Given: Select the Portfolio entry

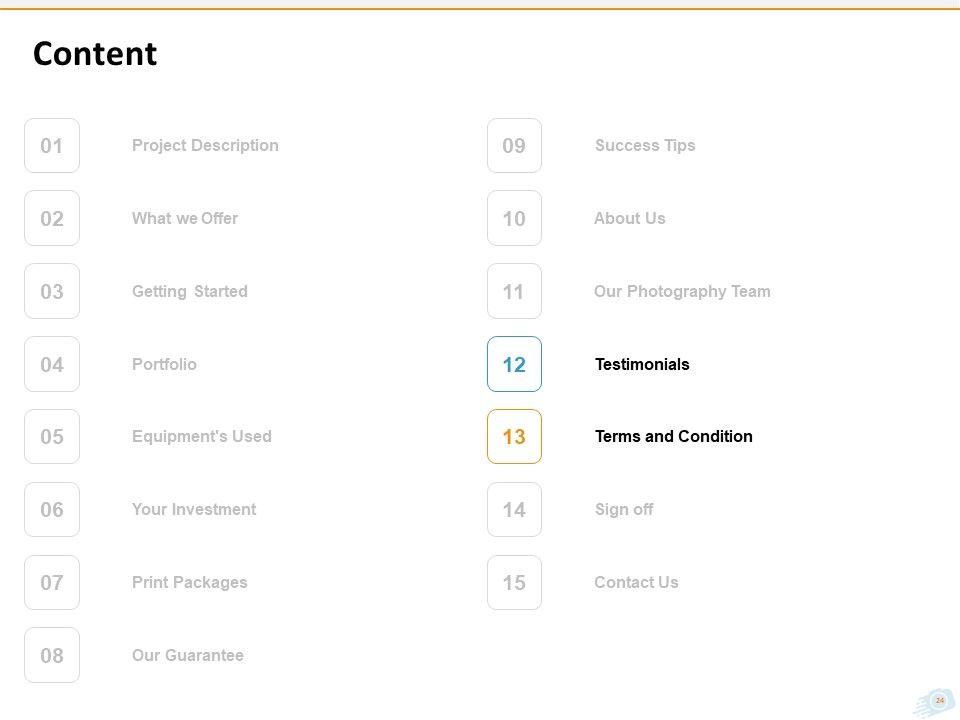Looking at the screenshot, I should (x=164, y=364).
